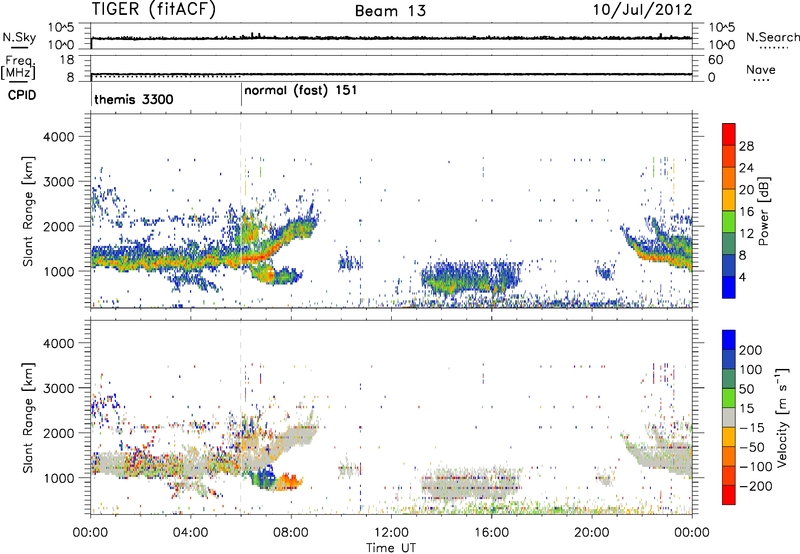
Task: Click the date '10/Jul/2012'
Action: coord(642,10)
